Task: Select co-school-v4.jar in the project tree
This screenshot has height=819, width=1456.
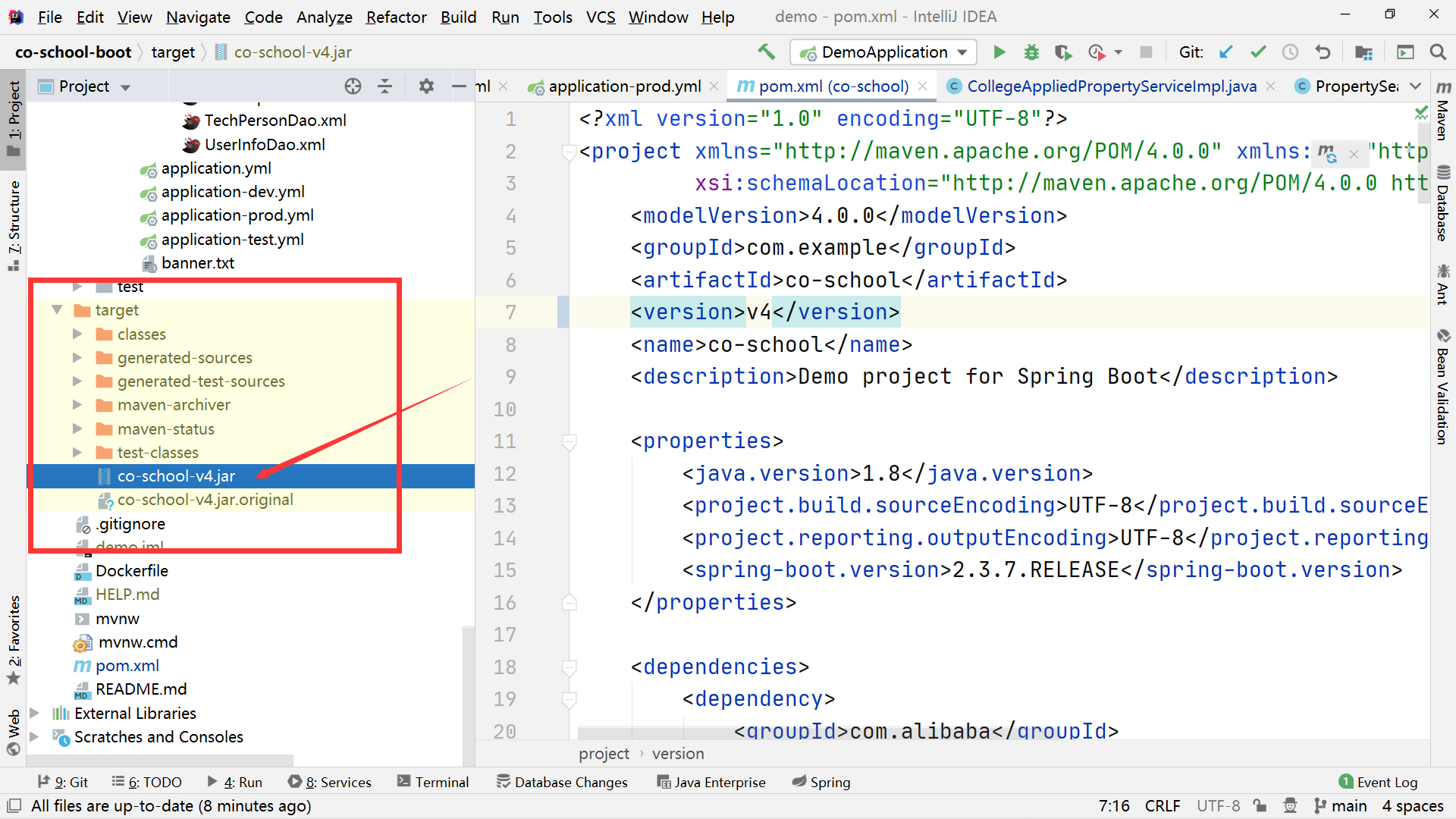Action: click(x=176, y=475)
